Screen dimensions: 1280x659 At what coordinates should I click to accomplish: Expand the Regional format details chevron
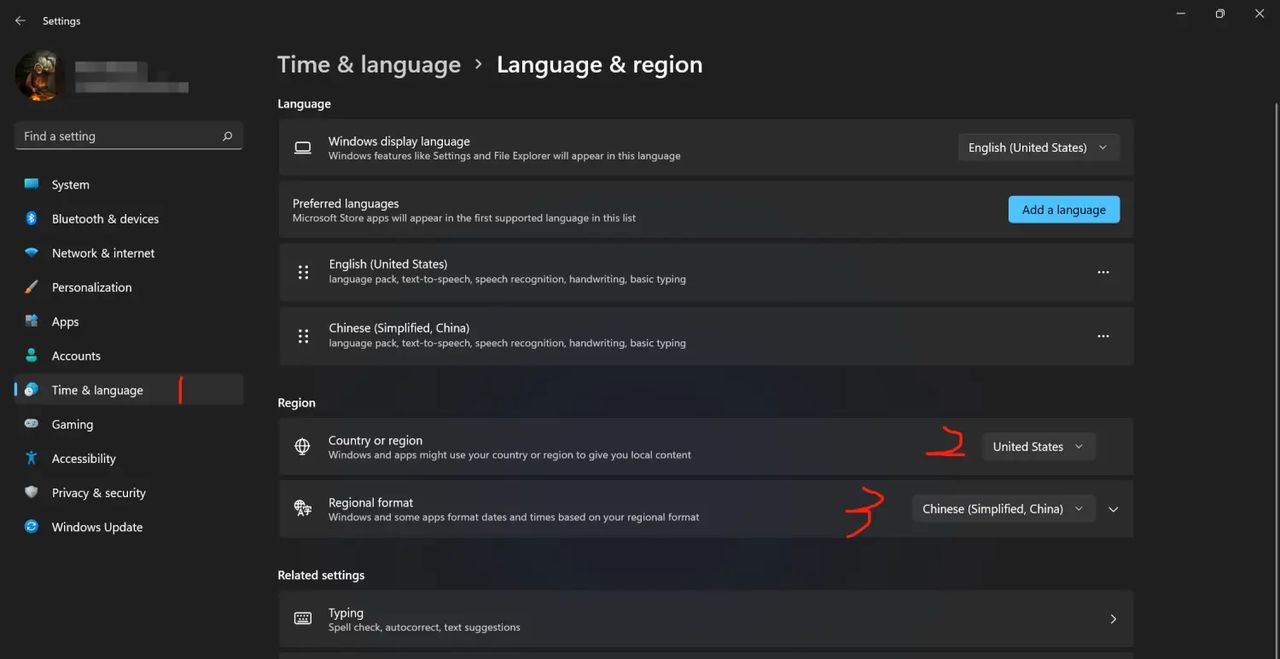coord(1113,509)
